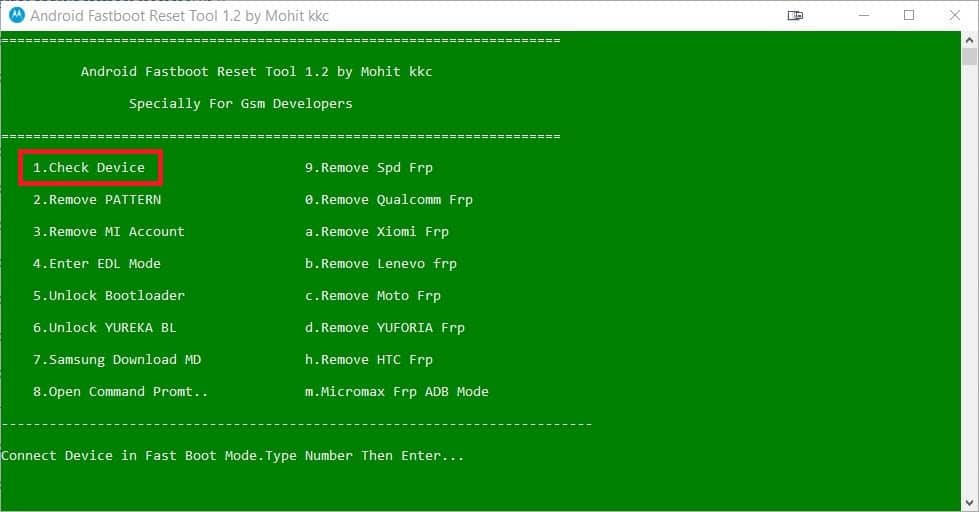Image resolution: width=979 pixels, height=512 pixels.
Task: Select '6.Unlock YUREKA BL' option text
Action: pyautogui.click(x=104, y=328)
